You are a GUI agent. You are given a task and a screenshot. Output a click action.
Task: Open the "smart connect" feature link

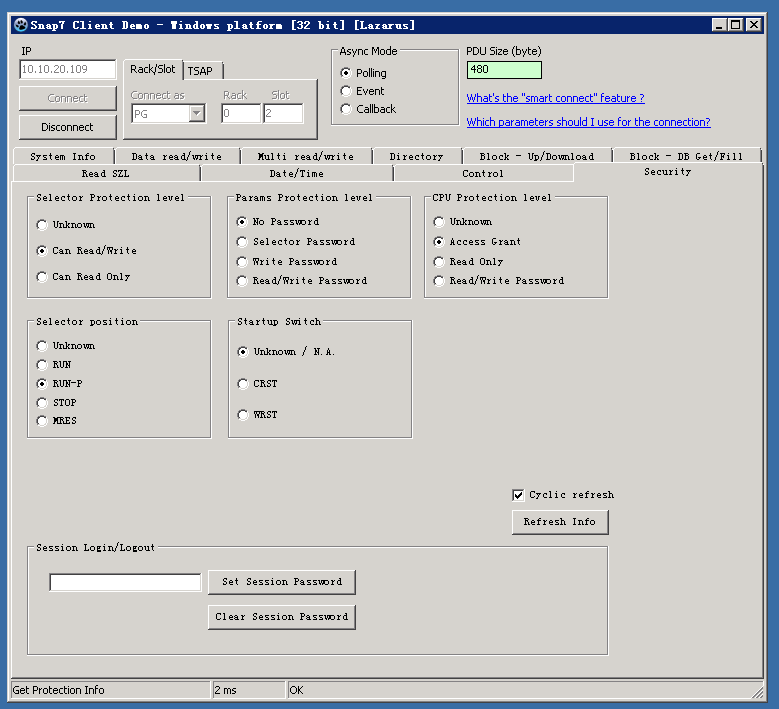click(555, 98)
